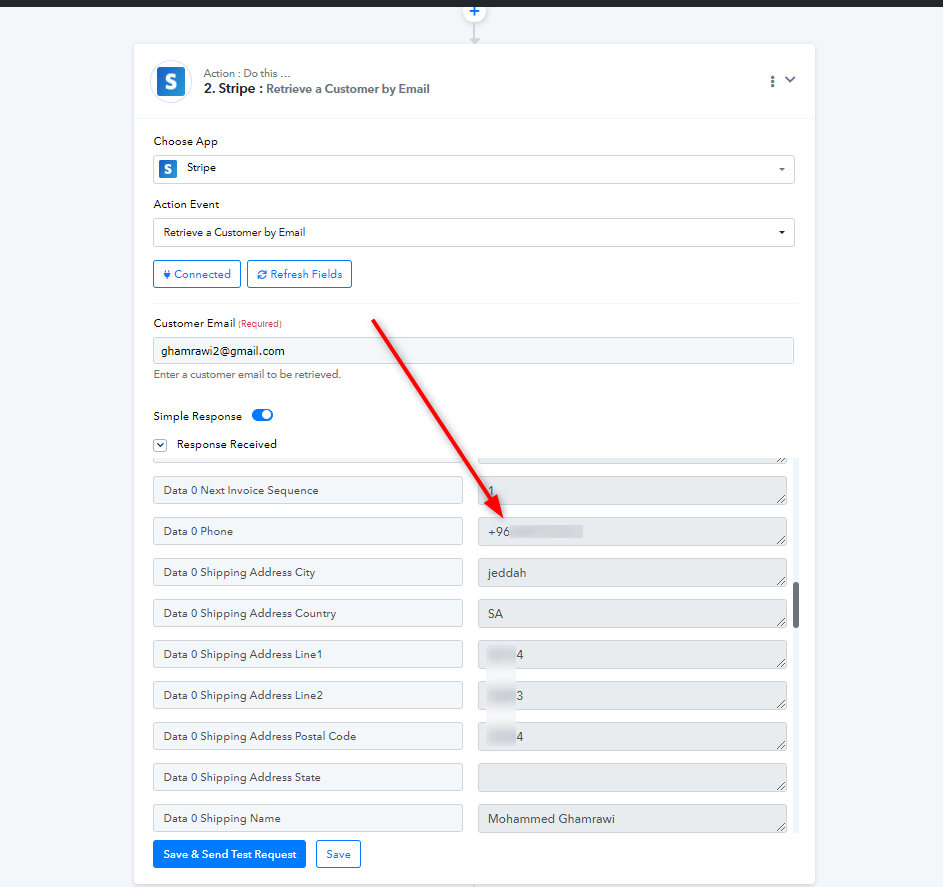Click the Stripe logo in step header
This screenshot has width=943, height=887.
coord(171,81)
